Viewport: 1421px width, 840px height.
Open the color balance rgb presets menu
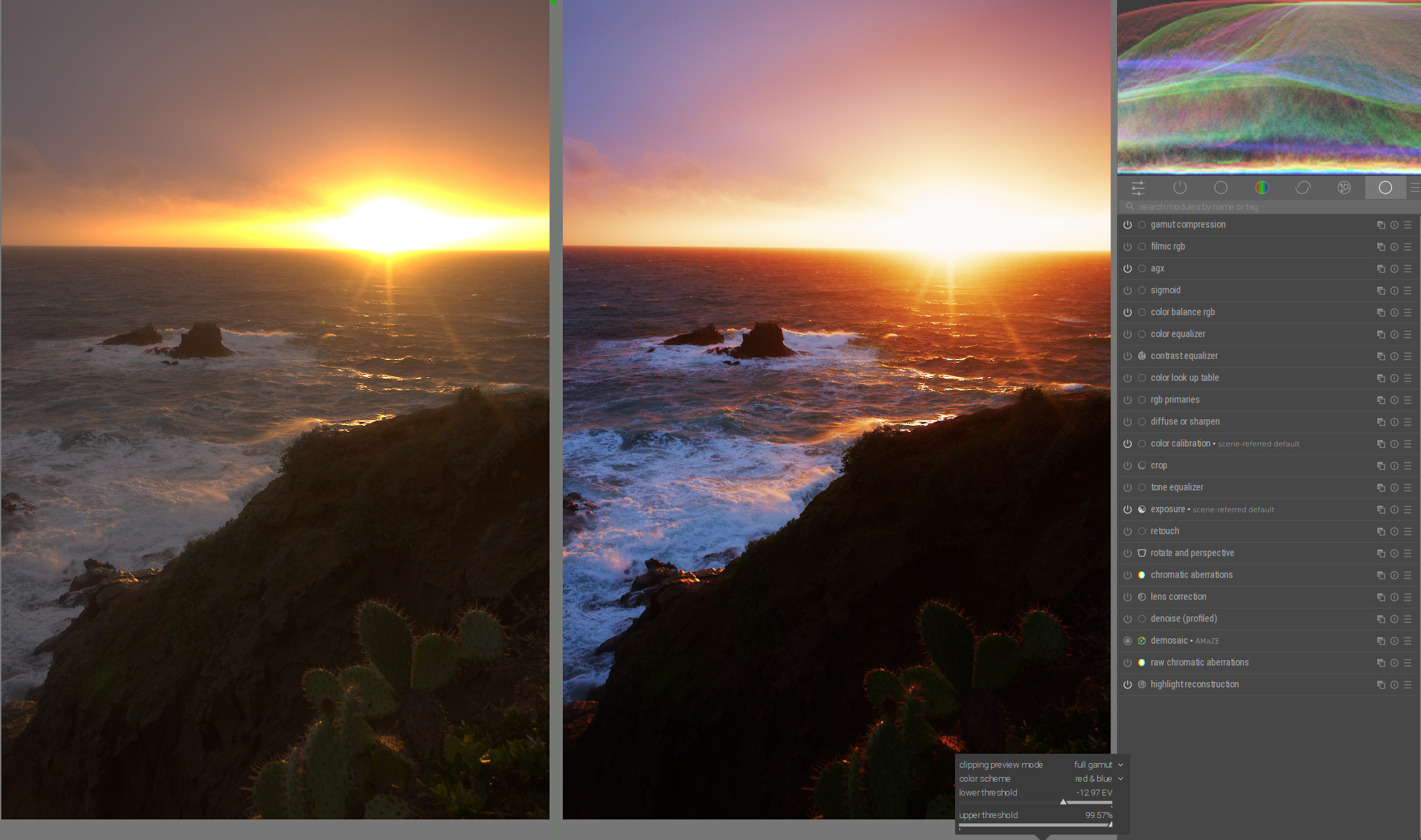click(1408, 313)
